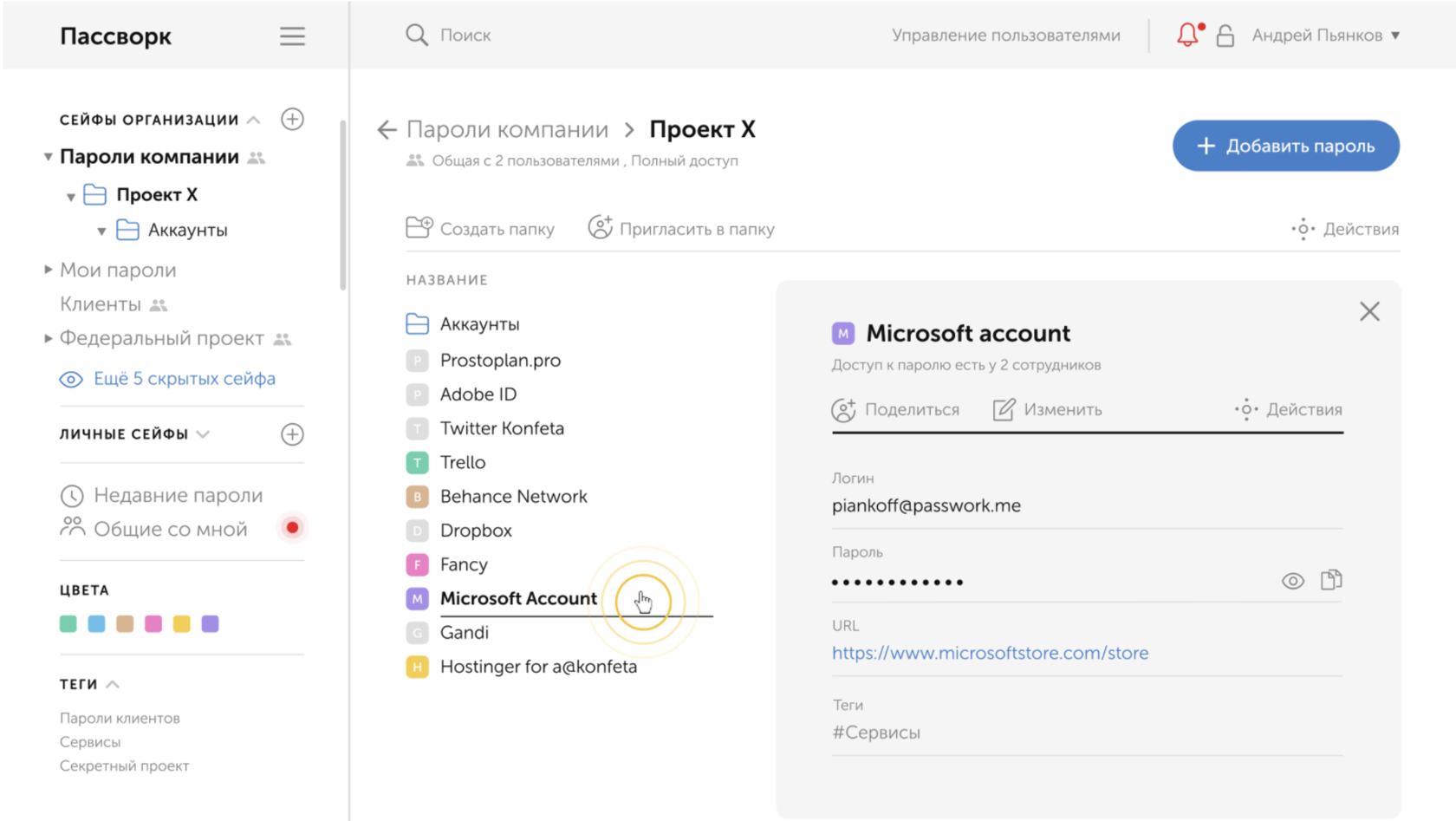Click the Добавить пароль button
The image size is (1456, 821).
tap(1285, 146)
